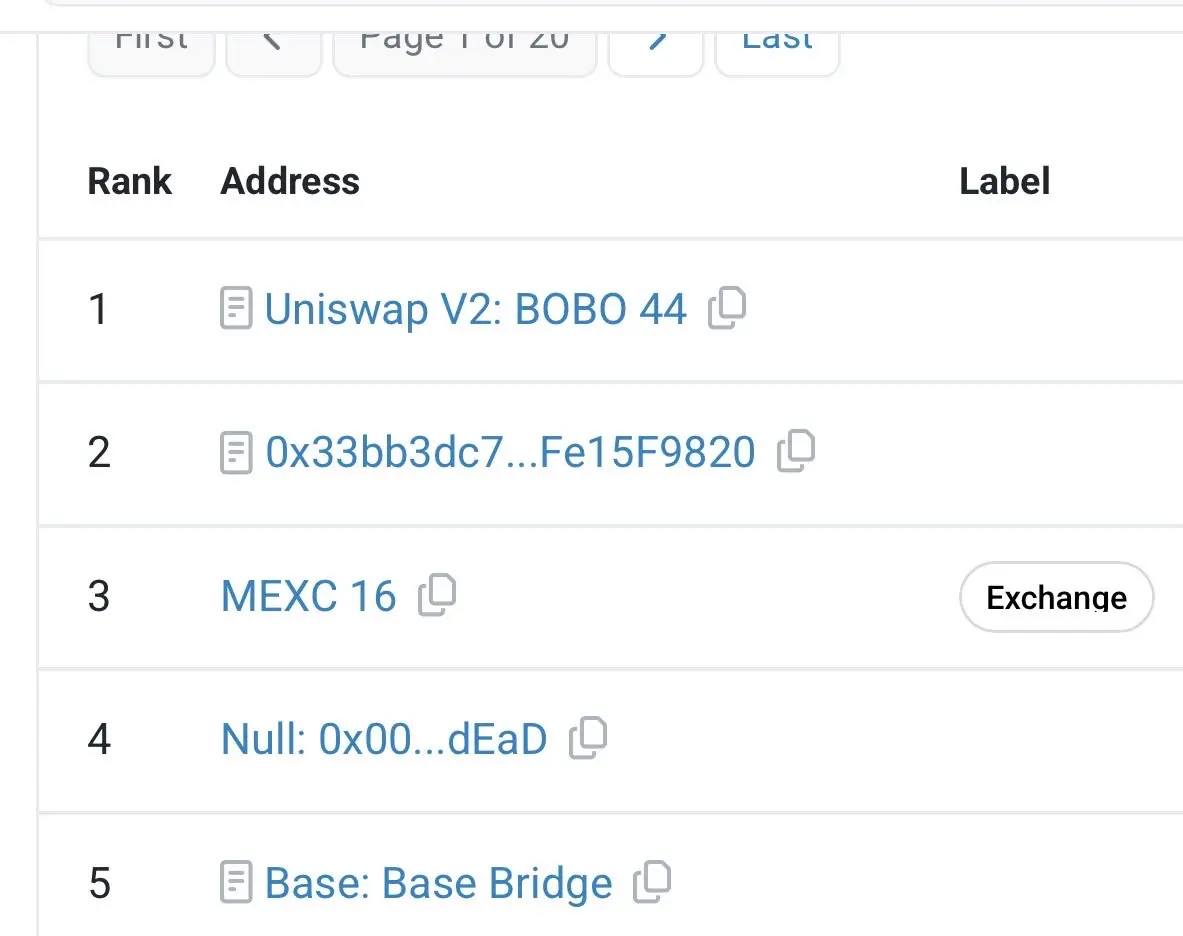Copy the Base Bridge address

tap(652, 883)
